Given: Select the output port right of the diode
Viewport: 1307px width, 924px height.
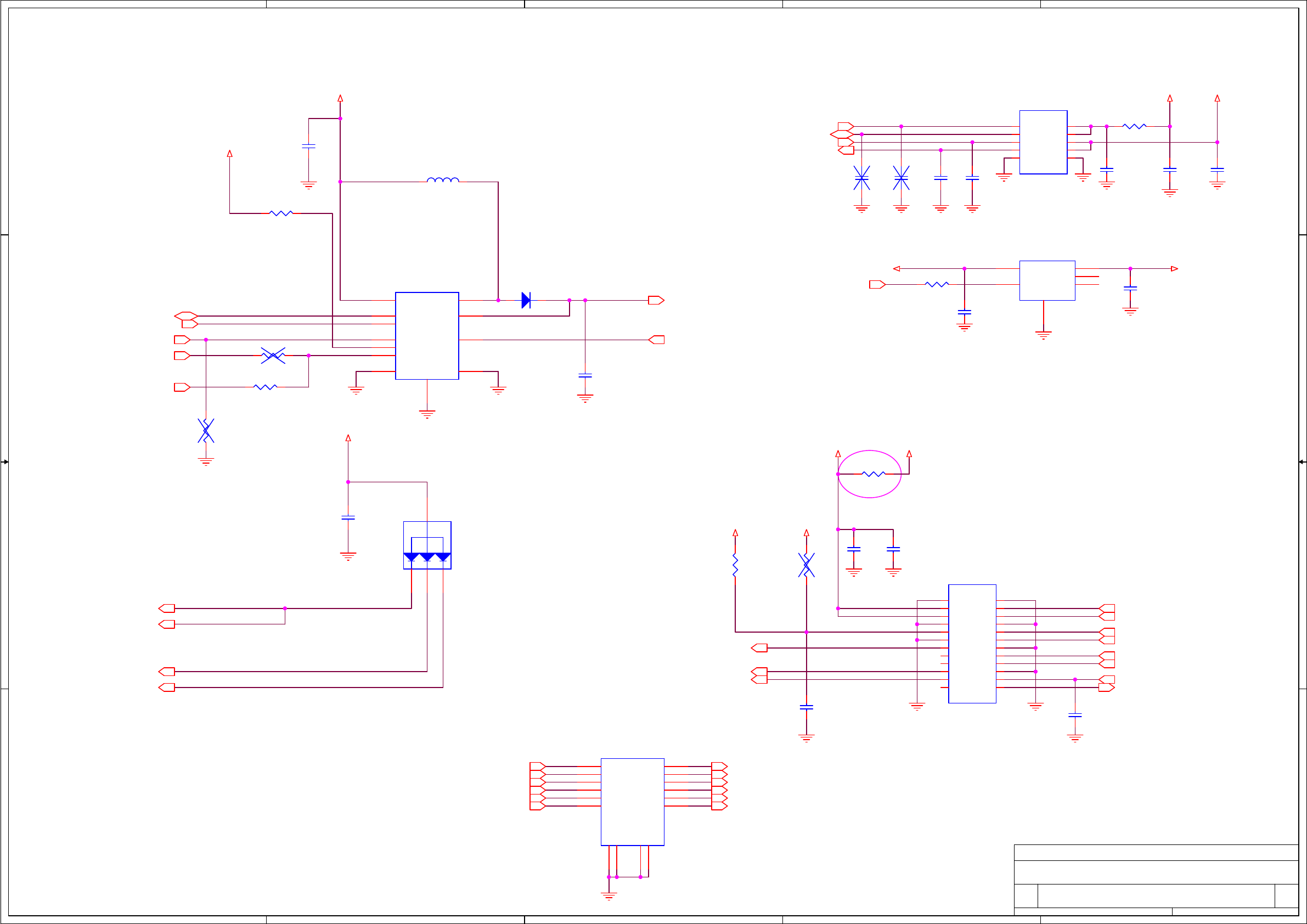Looking at the screenshot, I should (x=656, y=300).
